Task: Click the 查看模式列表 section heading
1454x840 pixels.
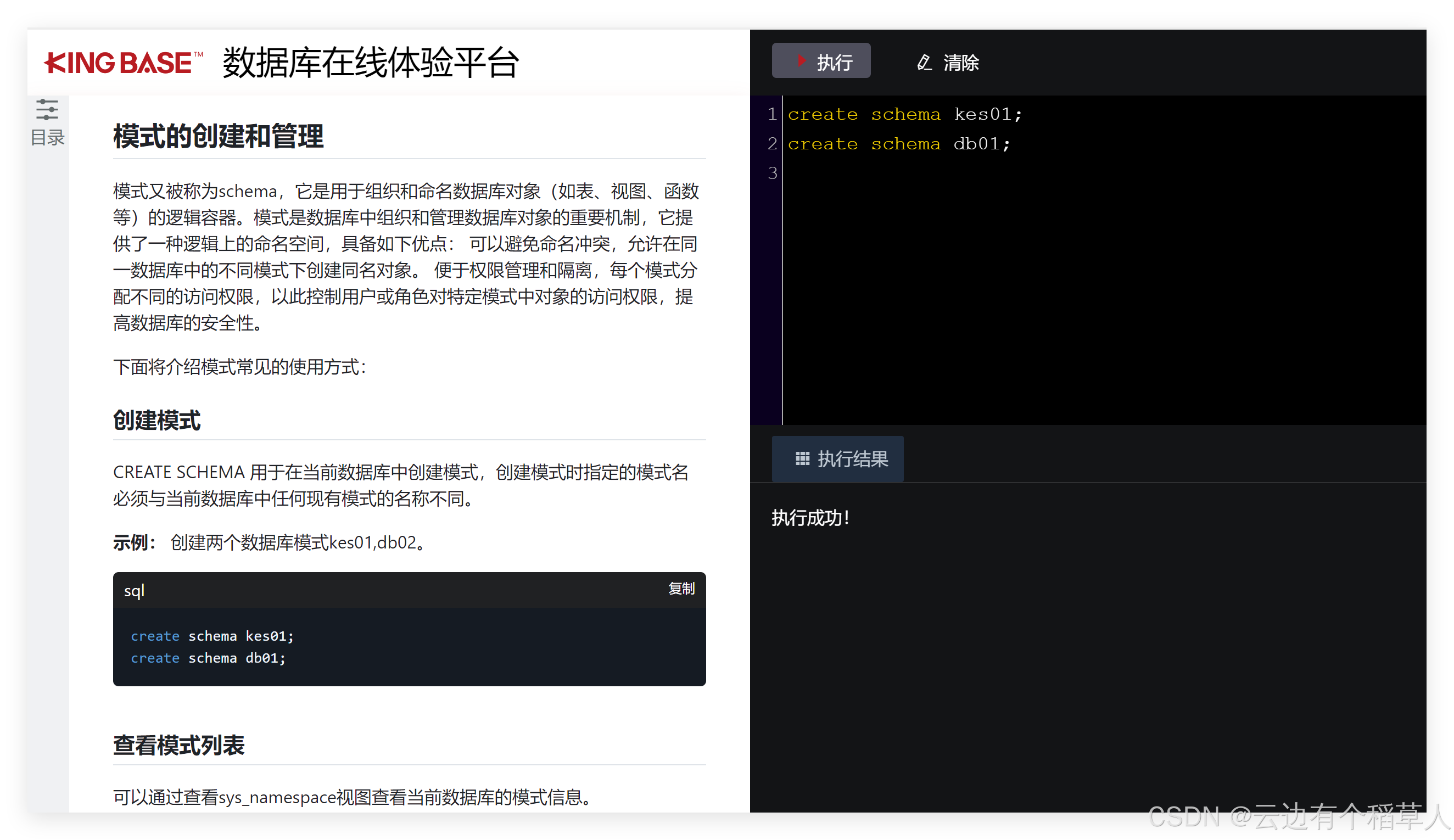Action: (x=178, y=746)
